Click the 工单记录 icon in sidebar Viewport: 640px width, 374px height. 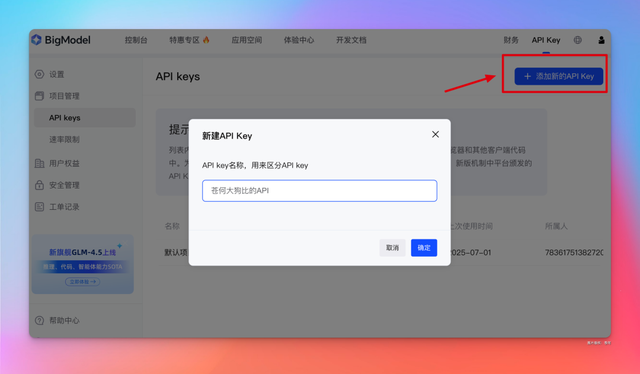point(39,207)
